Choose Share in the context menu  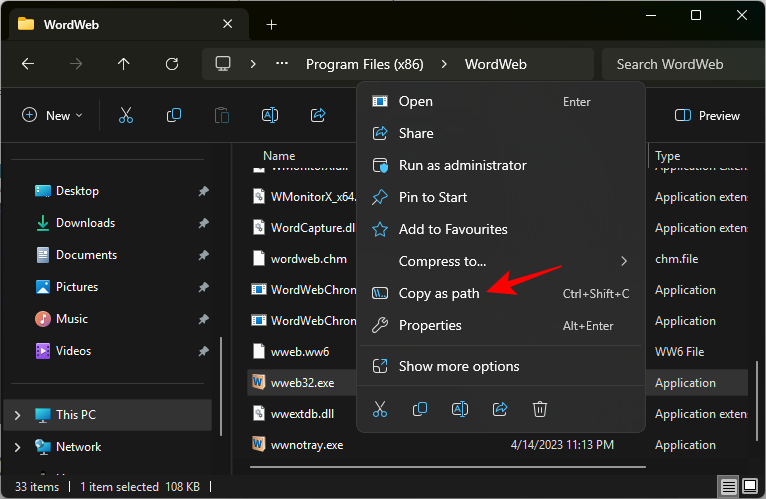click(501, 133)
